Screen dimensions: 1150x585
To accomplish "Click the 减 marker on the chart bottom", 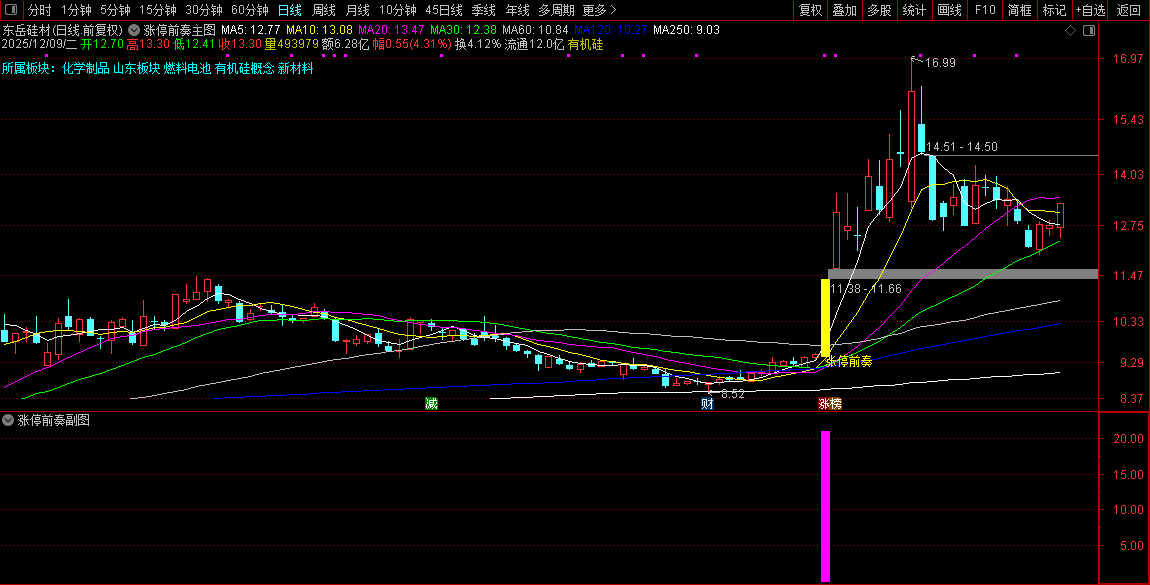I will (431, 403).
